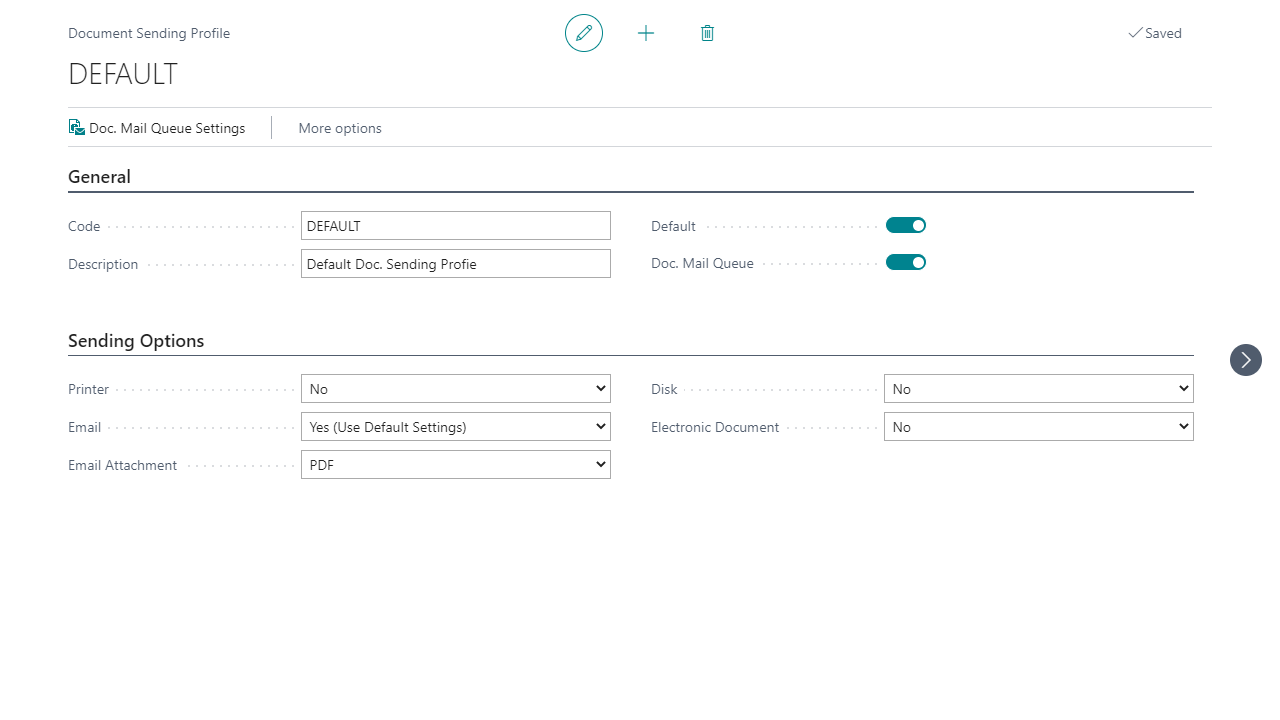
Task: Click the DEFAULT page title
Action: pyautogui.click(x=123, y=74)
